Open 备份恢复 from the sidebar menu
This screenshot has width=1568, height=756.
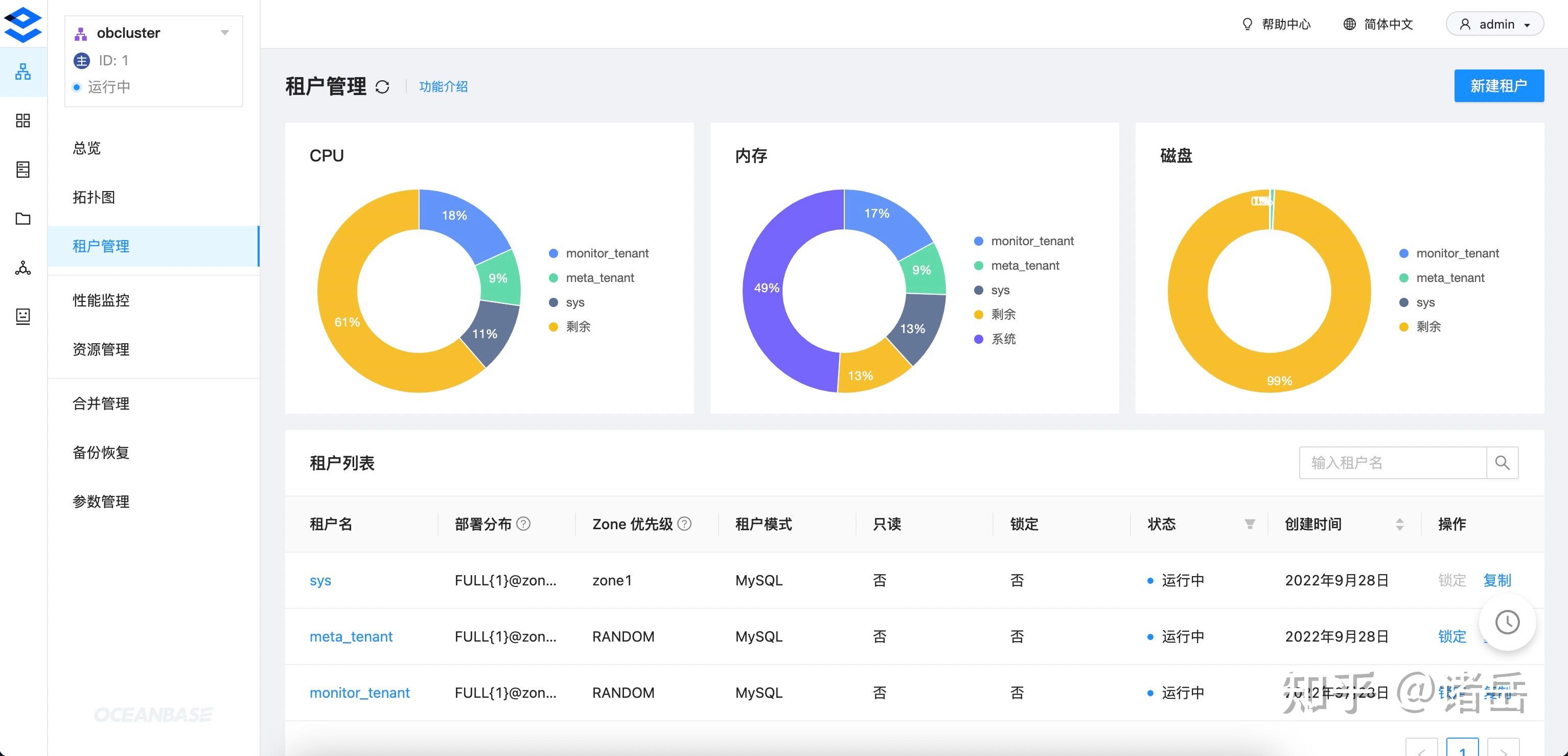[x=101, y=452]
